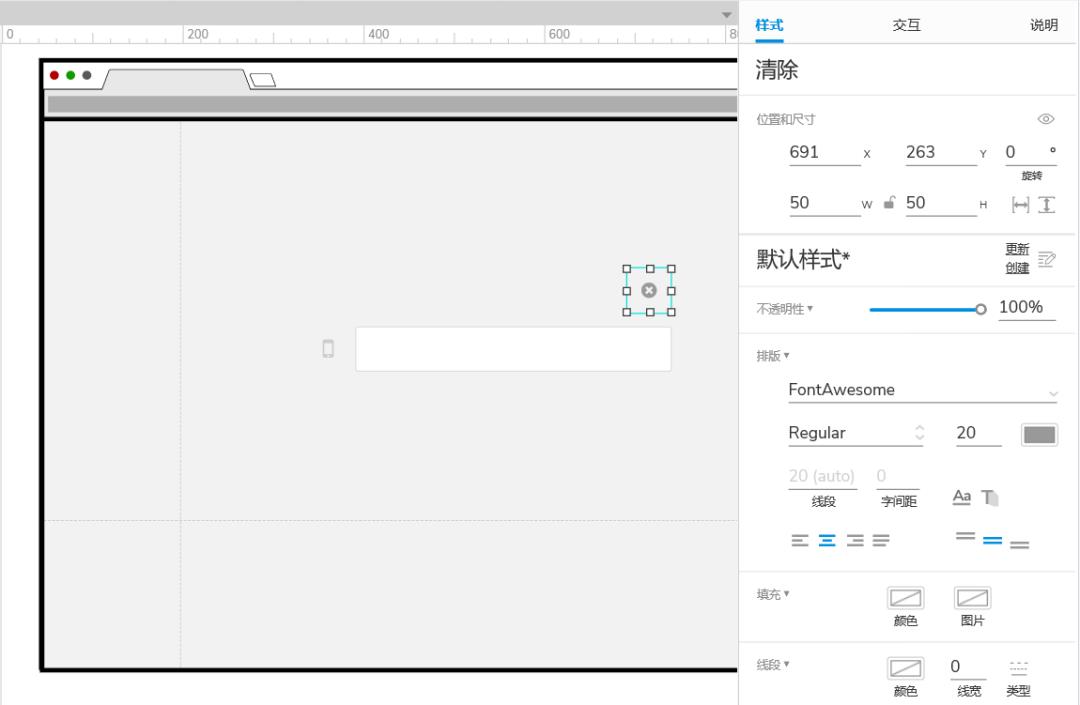Screen dimensions: 1080x705
Task: Align text left
Action: tap(800, 540)
